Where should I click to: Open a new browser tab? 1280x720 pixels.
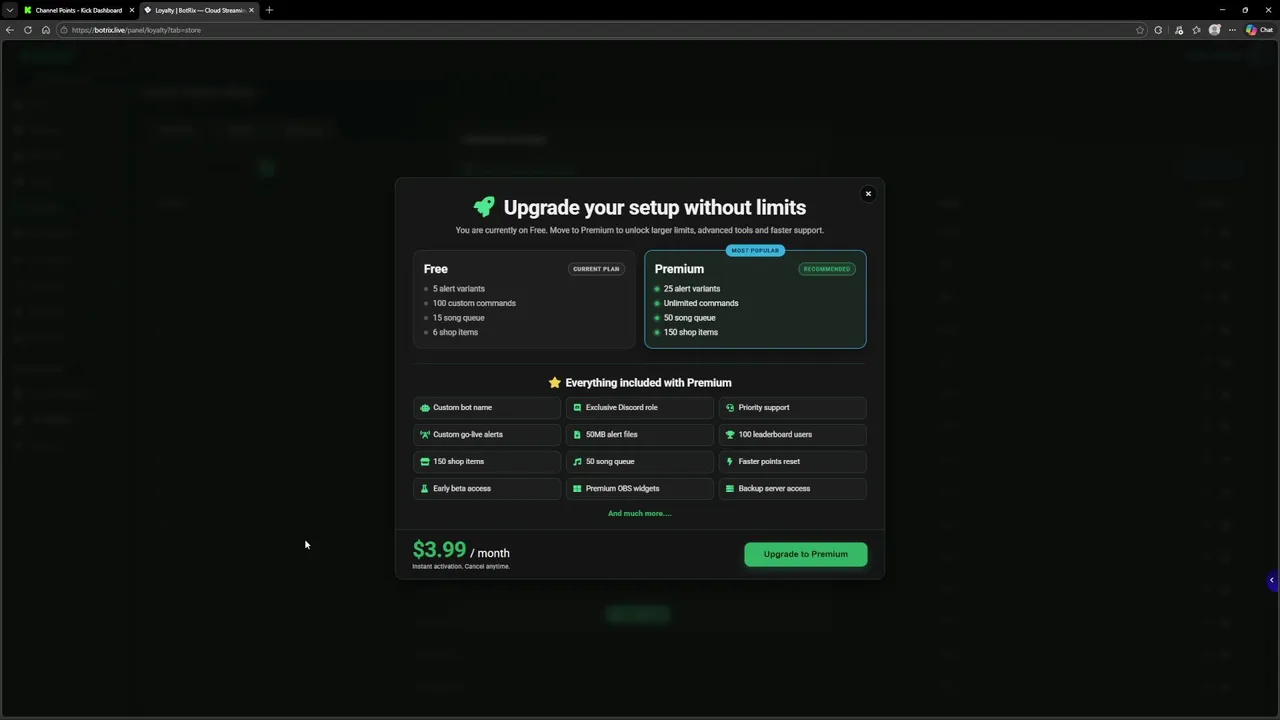[x=269, y=10]
